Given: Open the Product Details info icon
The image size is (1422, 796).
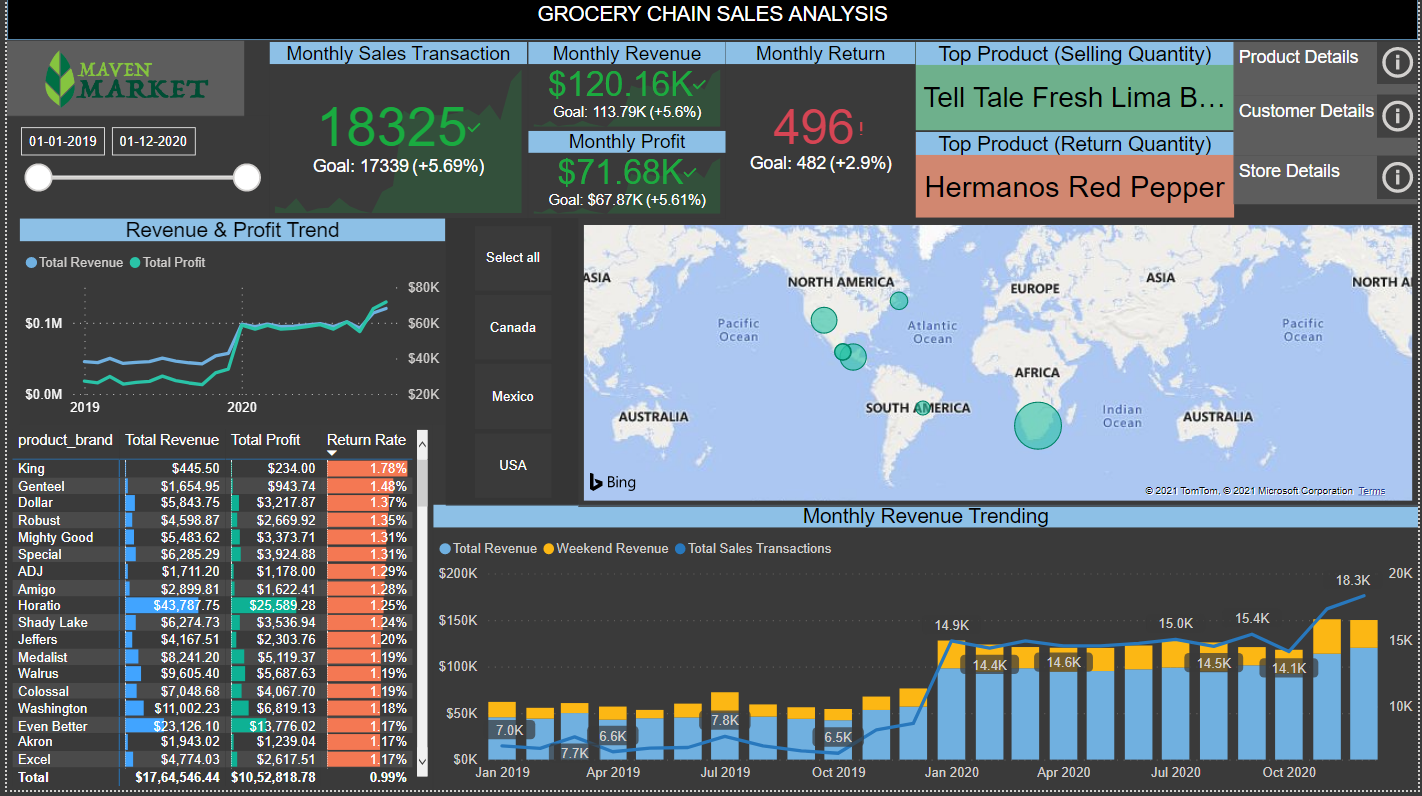Looking at the screenshot, I should 1397,62.
